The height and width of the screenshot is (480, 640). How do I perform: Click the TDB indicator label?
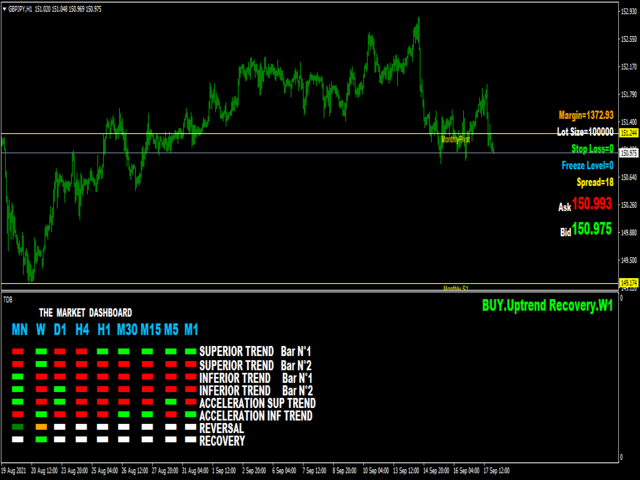[8, 300]
